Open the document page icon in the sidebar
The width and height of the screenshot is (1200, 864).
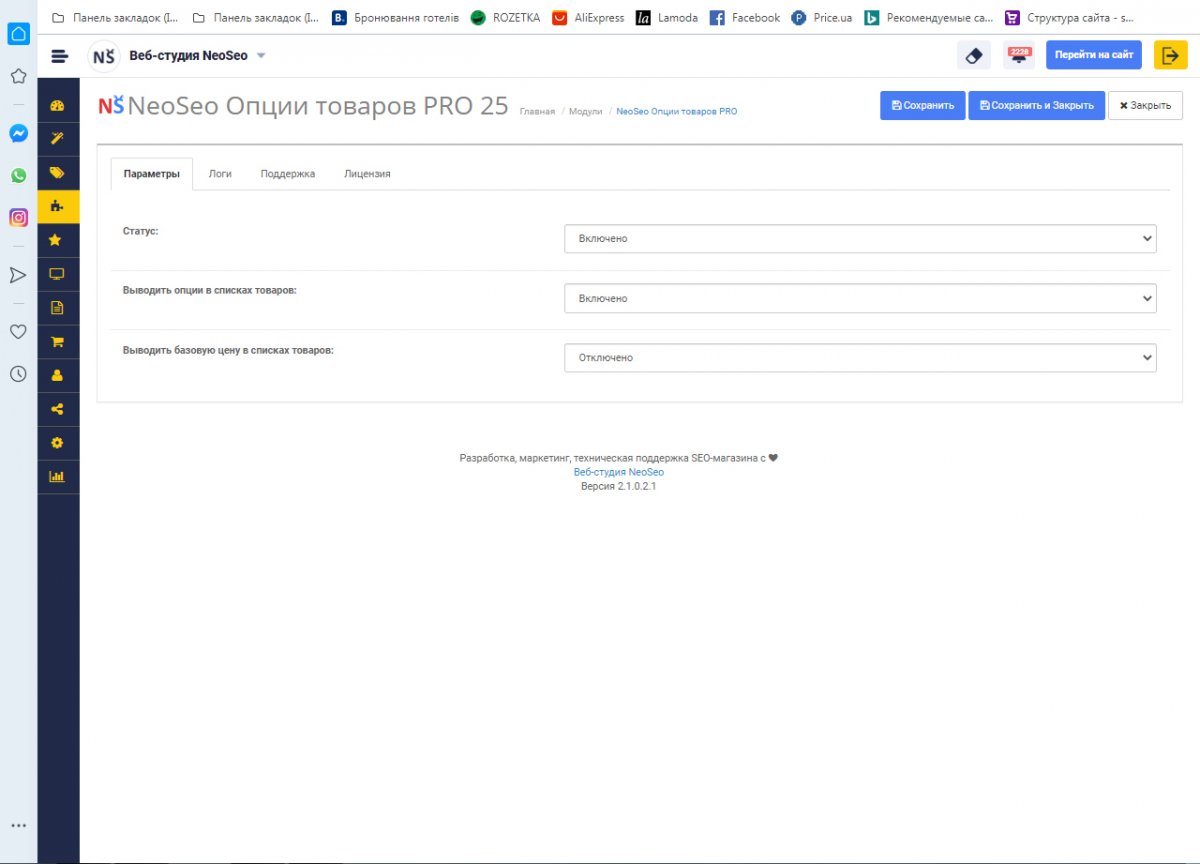[x=57, y=308]
